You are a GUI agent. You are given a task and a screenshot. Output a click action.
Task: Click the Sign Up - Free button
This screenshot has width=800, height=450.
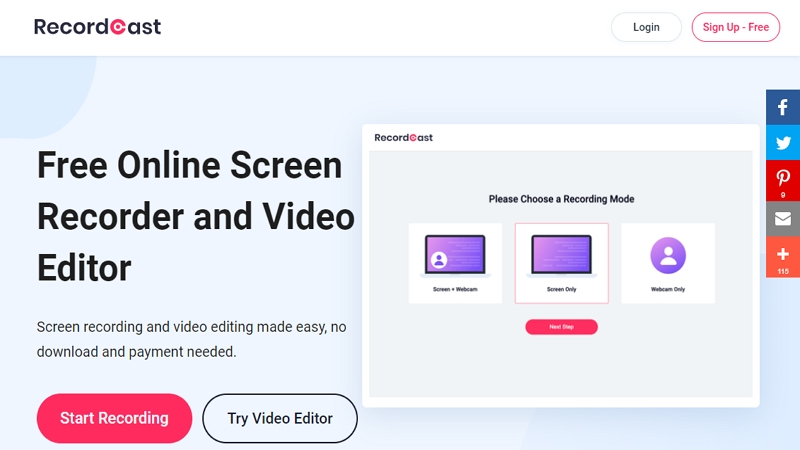point(735,27)
